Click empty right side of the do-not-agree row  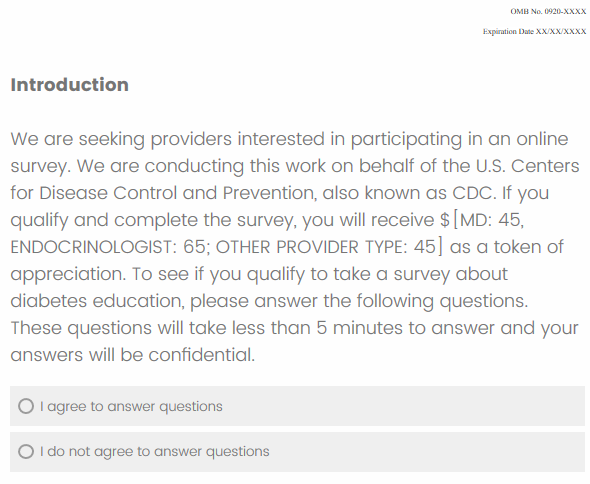pyautogui.click(x=452, y=452)
